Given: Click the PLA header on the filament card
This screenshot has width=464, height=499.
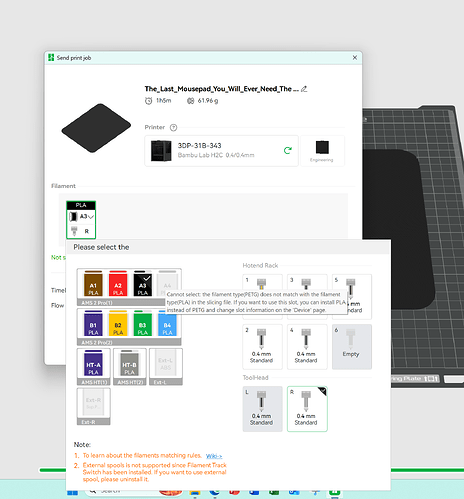Looking at the screenshot, I should (81, 205).
